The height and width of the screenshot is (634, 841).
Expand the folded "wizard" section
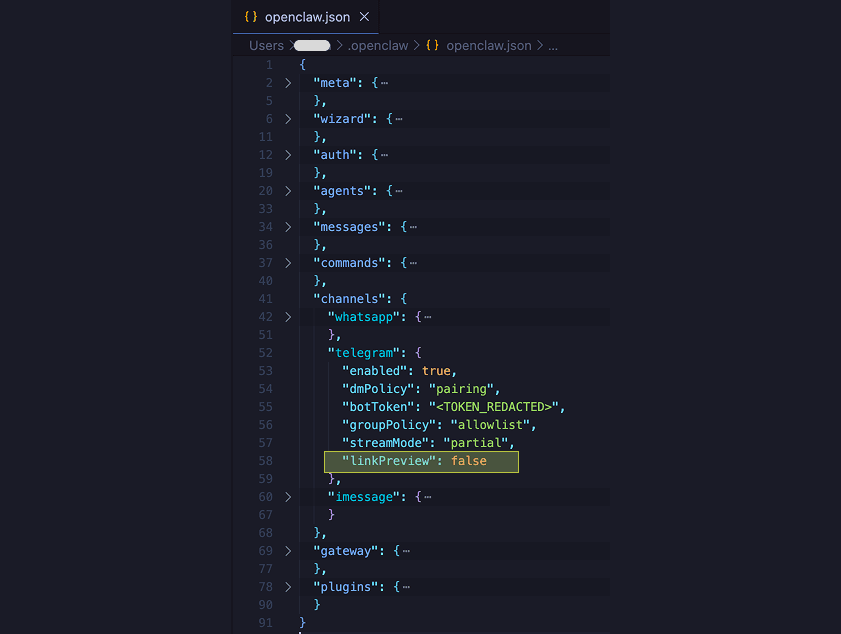coord(288,118)
